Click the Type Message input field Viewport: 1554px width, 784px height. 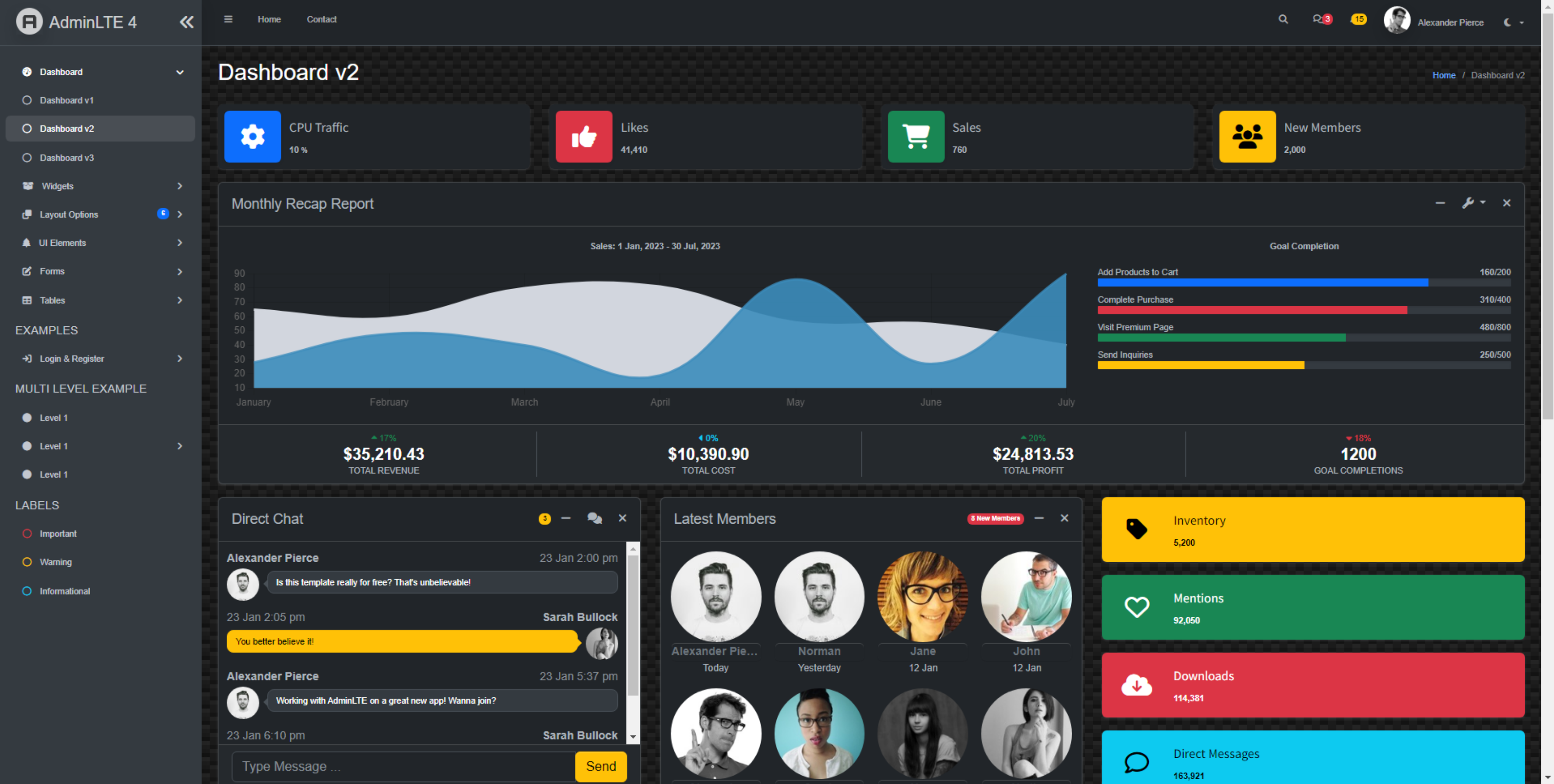click(x=400, y=766)
